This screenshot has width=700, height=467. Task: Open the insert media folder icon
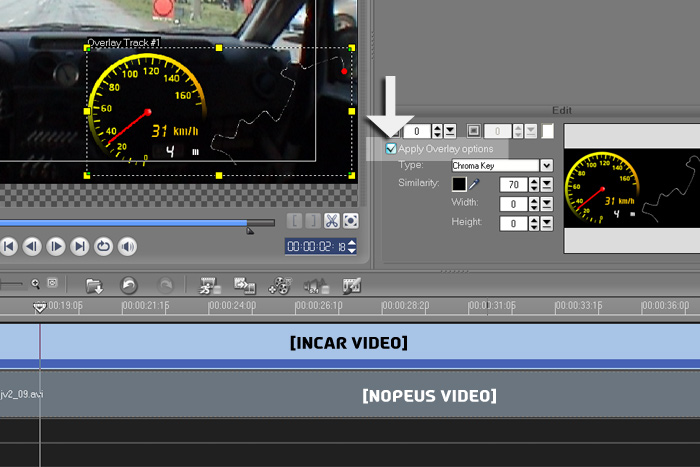tap(94, 286)
